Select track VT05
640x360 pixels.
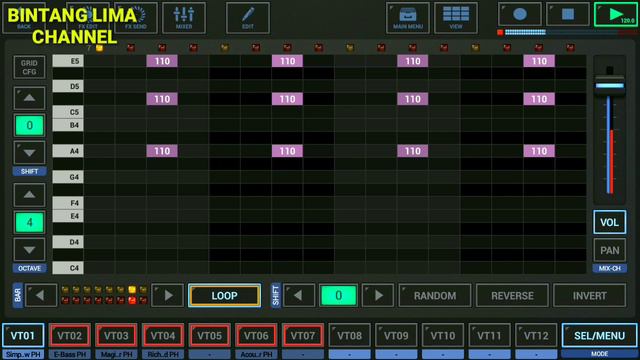(209, 336)
